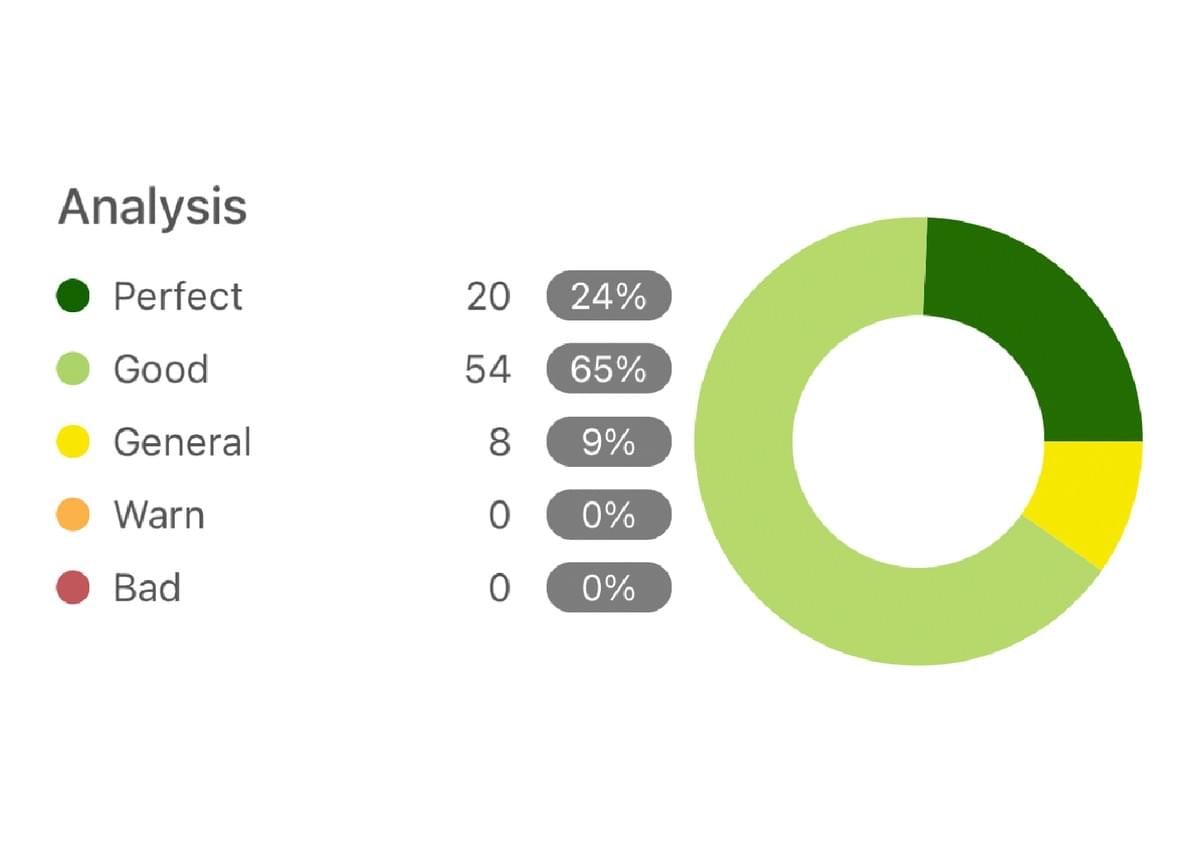Select the Bad legend label
The image size is (1200, 857).
(x=147, y=588)
